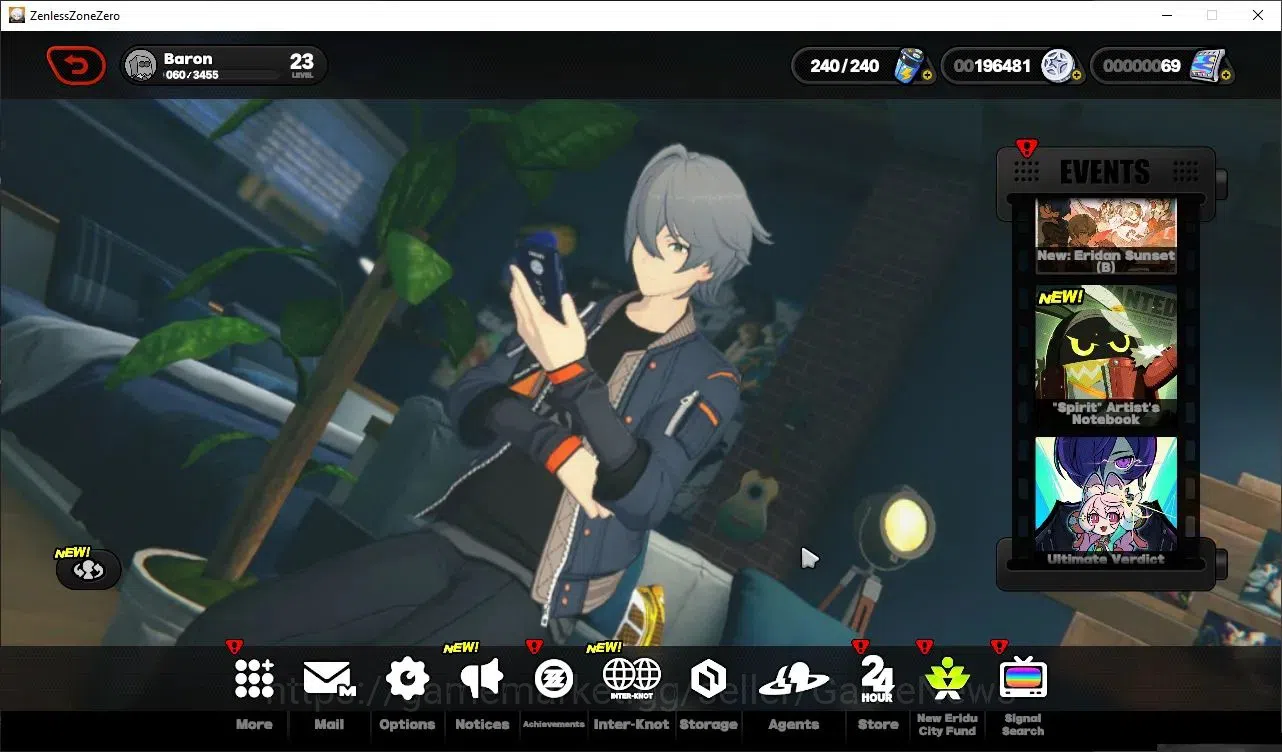Open Baron's player profile avatar
This screenshot has width=1282, height=752.
coord(141,66)
